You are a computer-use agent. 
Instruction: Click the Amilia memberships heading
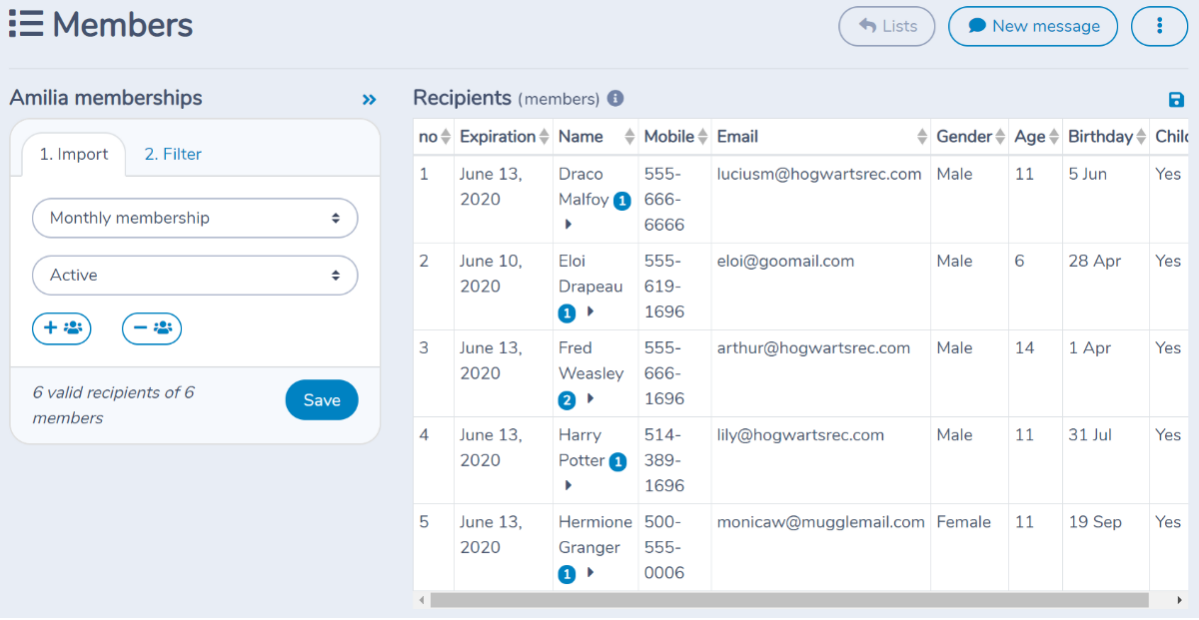[106, 98]
